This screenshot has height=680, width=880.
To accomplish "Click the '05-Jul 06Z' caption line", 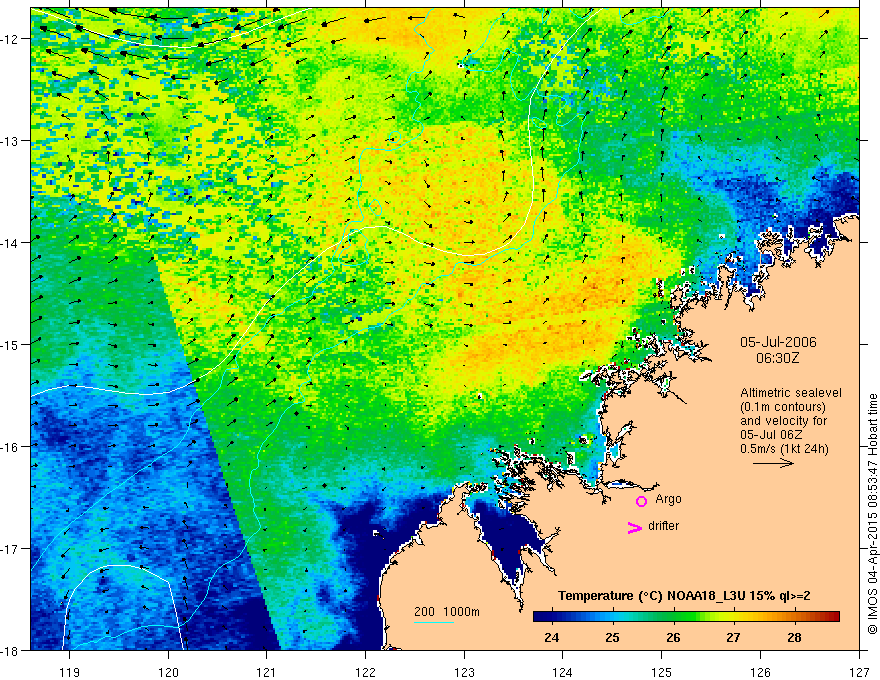I will tap(771, 435).
